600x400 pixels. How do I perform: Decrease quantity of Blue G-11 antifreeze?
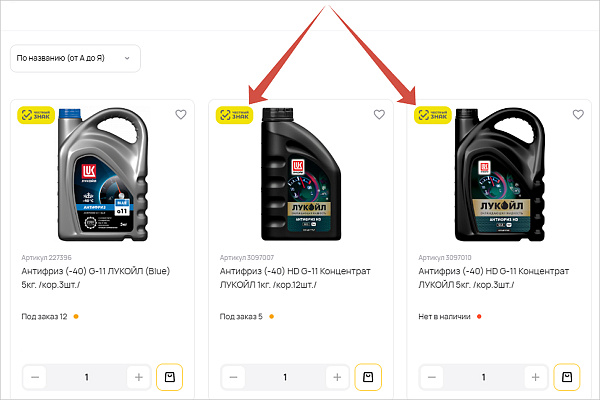click(36, 378)
